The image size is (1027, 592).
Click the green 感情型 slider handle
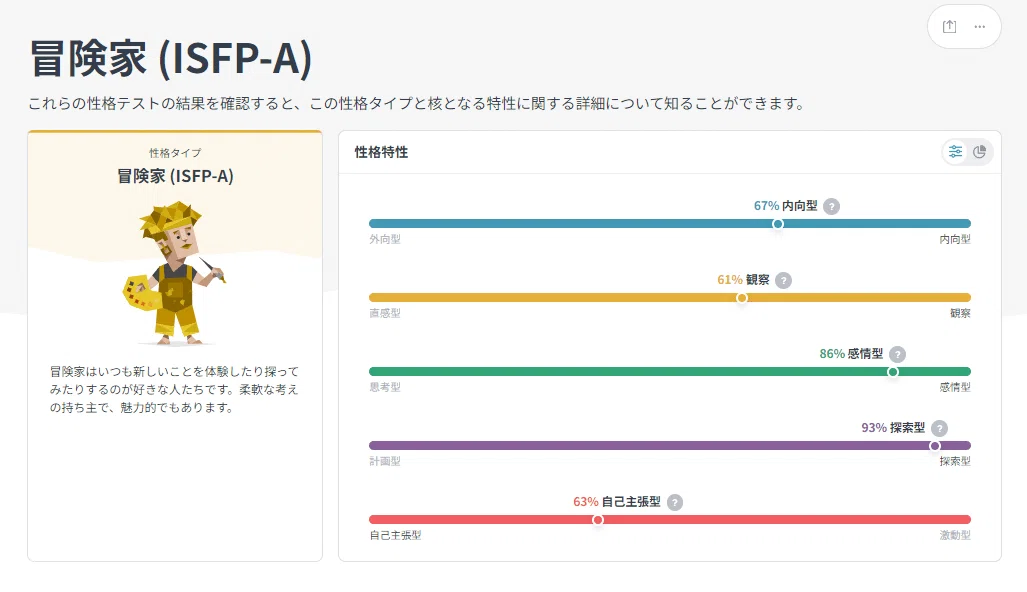(893, 372)
